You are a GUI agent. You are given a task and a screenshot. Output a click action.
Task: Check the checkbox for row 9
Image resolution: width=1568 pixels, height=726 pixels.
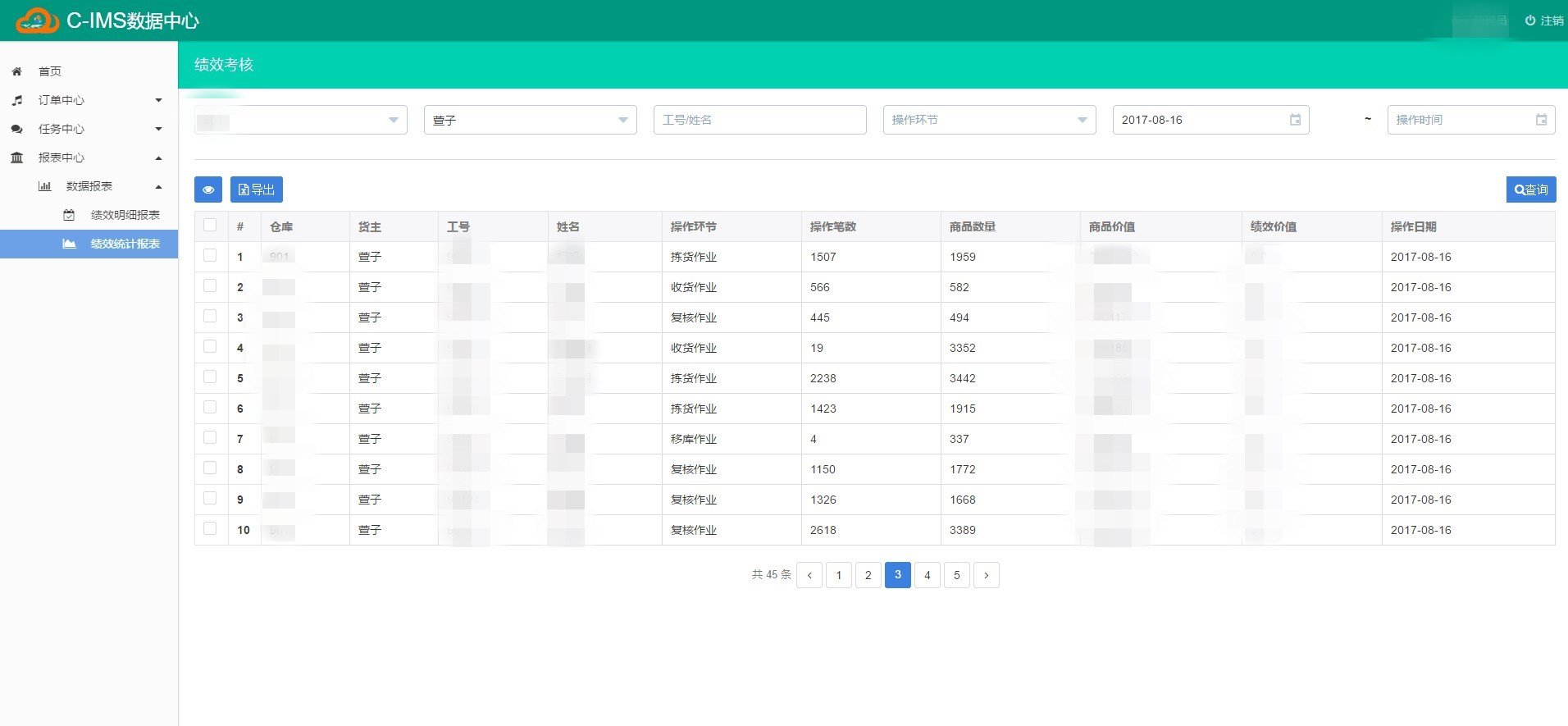pyautogui.click(x=210, y=499)
